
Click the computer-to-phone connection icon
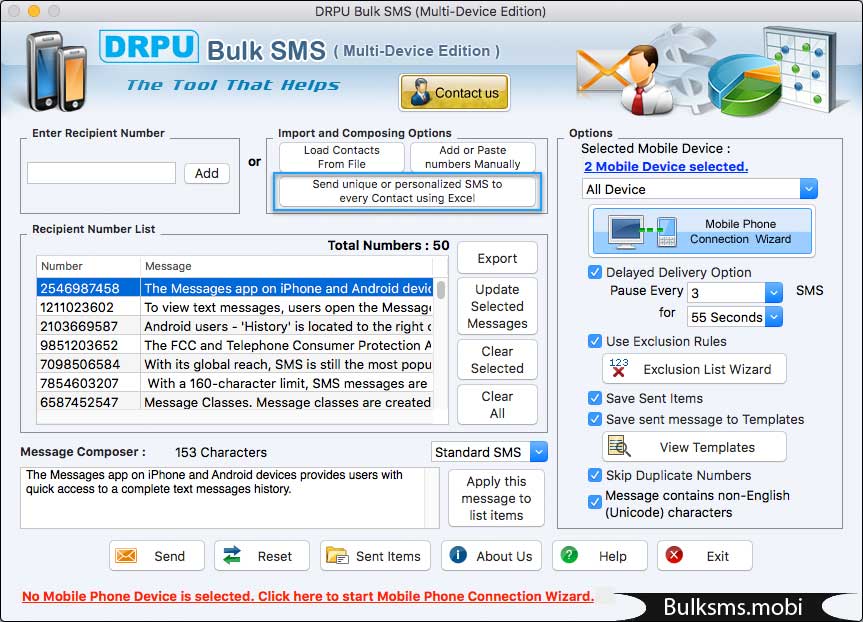click(642, 231)
